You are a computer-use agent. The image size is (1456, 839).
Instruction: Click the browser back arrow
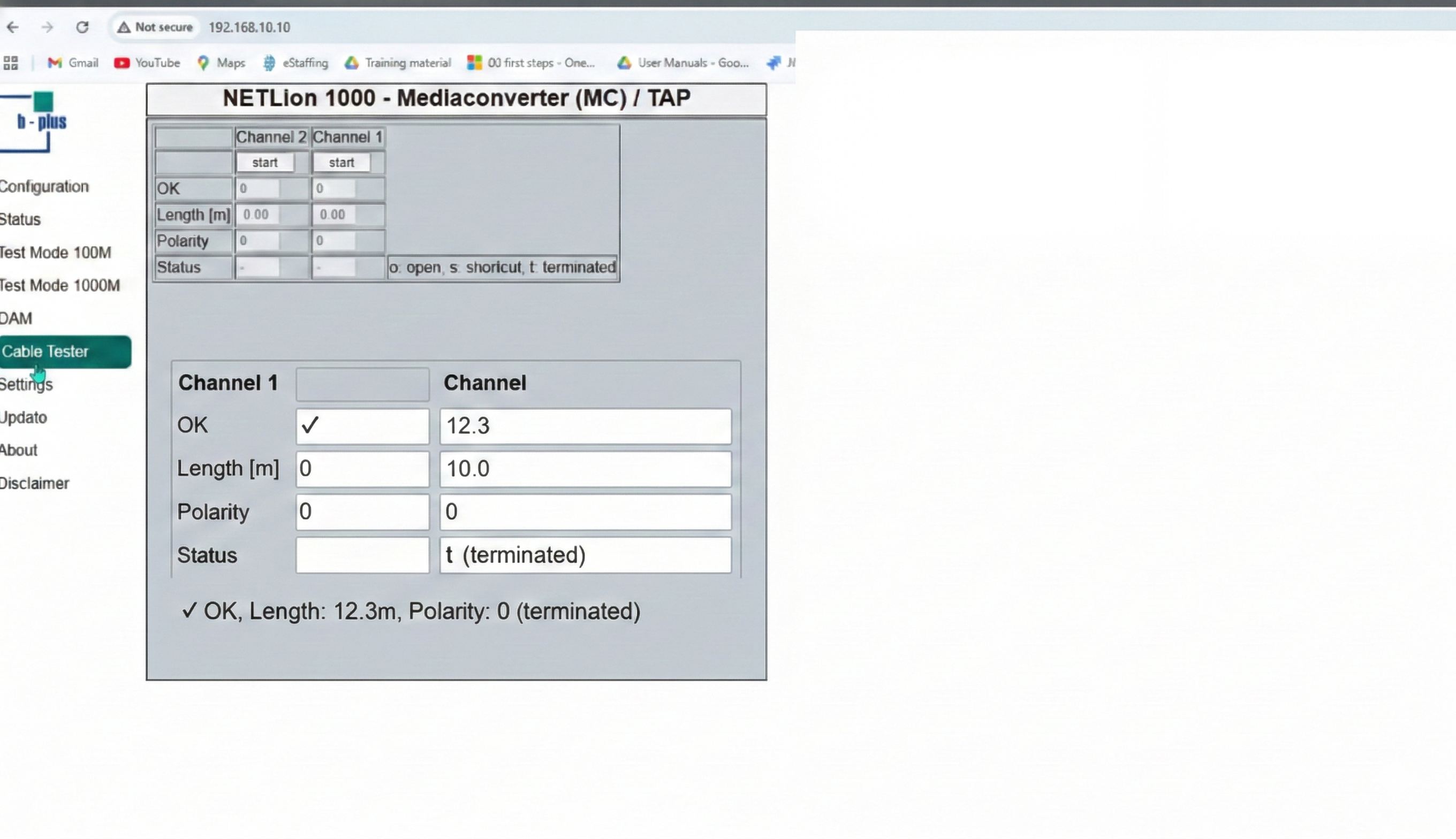pyautogui.click(x=13, y=27)
